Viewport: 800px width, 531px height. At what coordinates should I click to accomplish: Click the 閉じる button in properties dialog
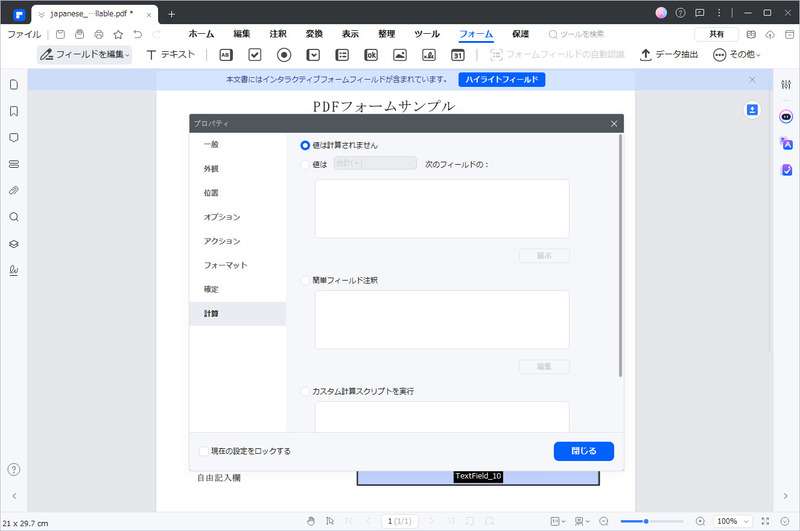pos(584,451)
